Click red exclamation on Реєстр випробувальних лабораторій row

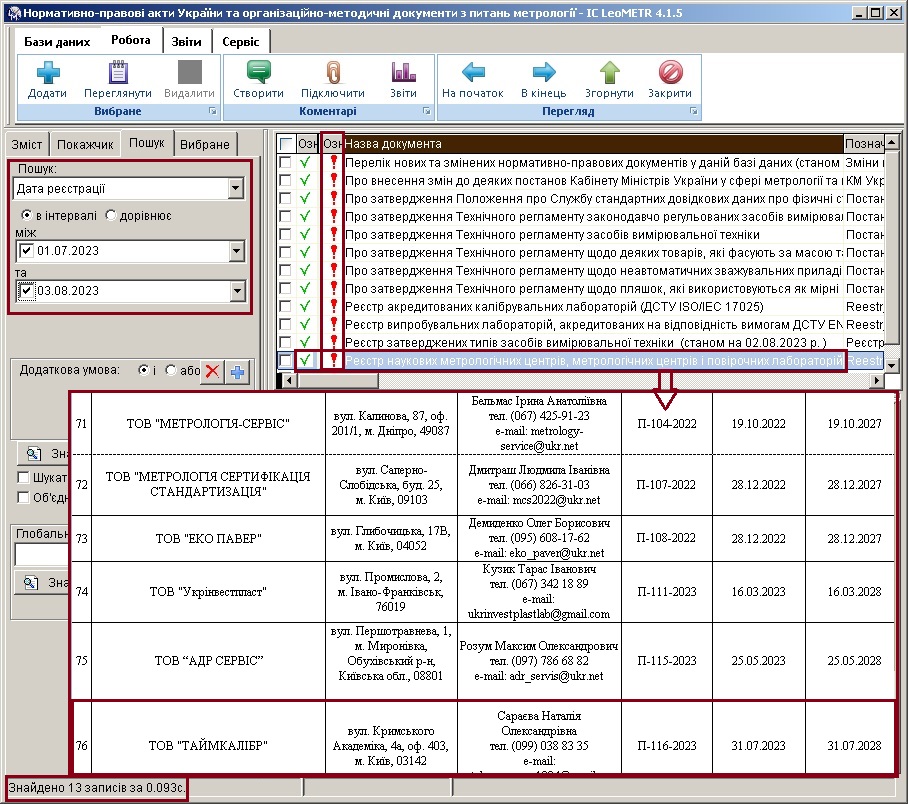333,324
